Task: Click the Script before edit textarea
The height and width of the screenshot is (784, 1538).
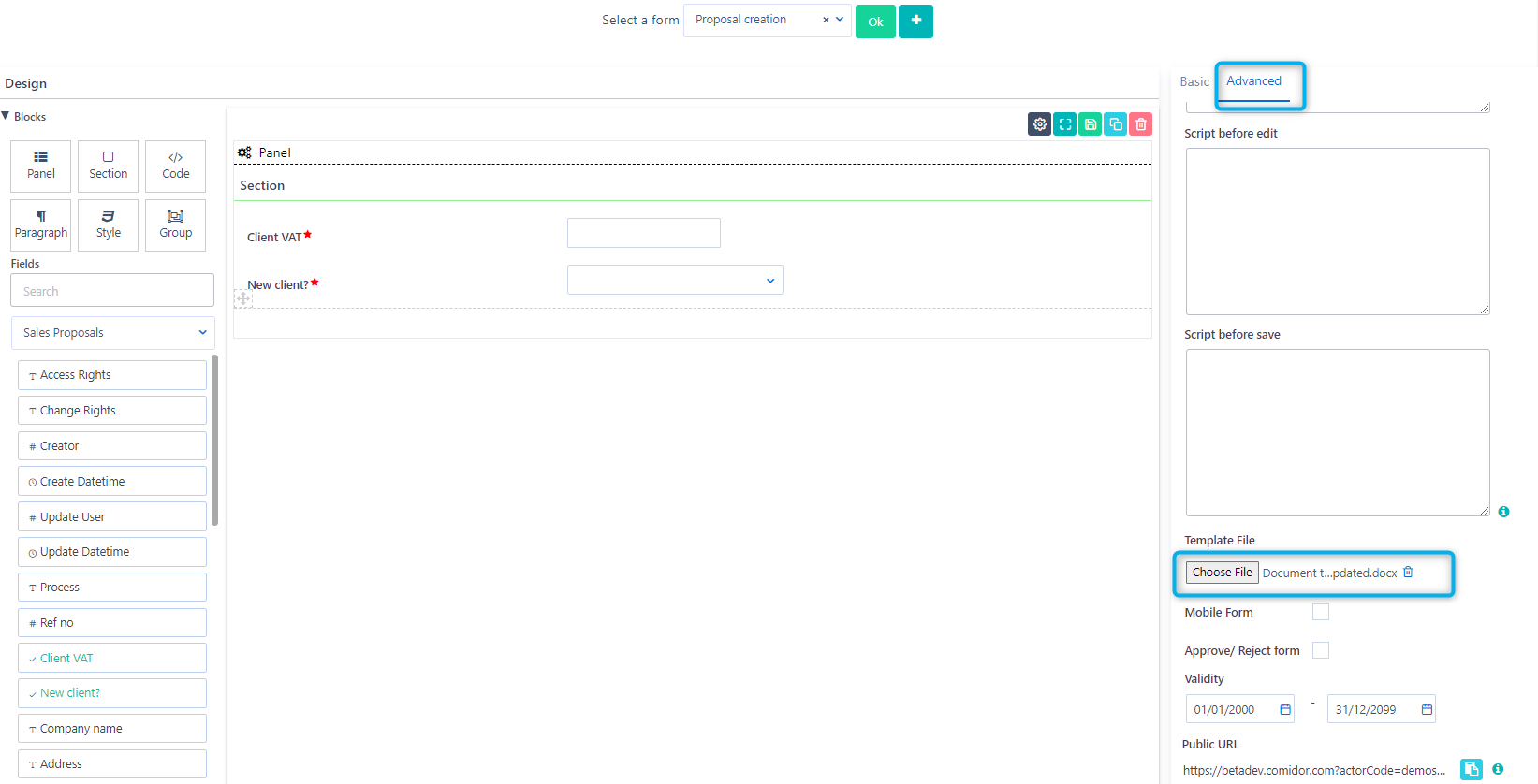Action: pos(1338,231)
